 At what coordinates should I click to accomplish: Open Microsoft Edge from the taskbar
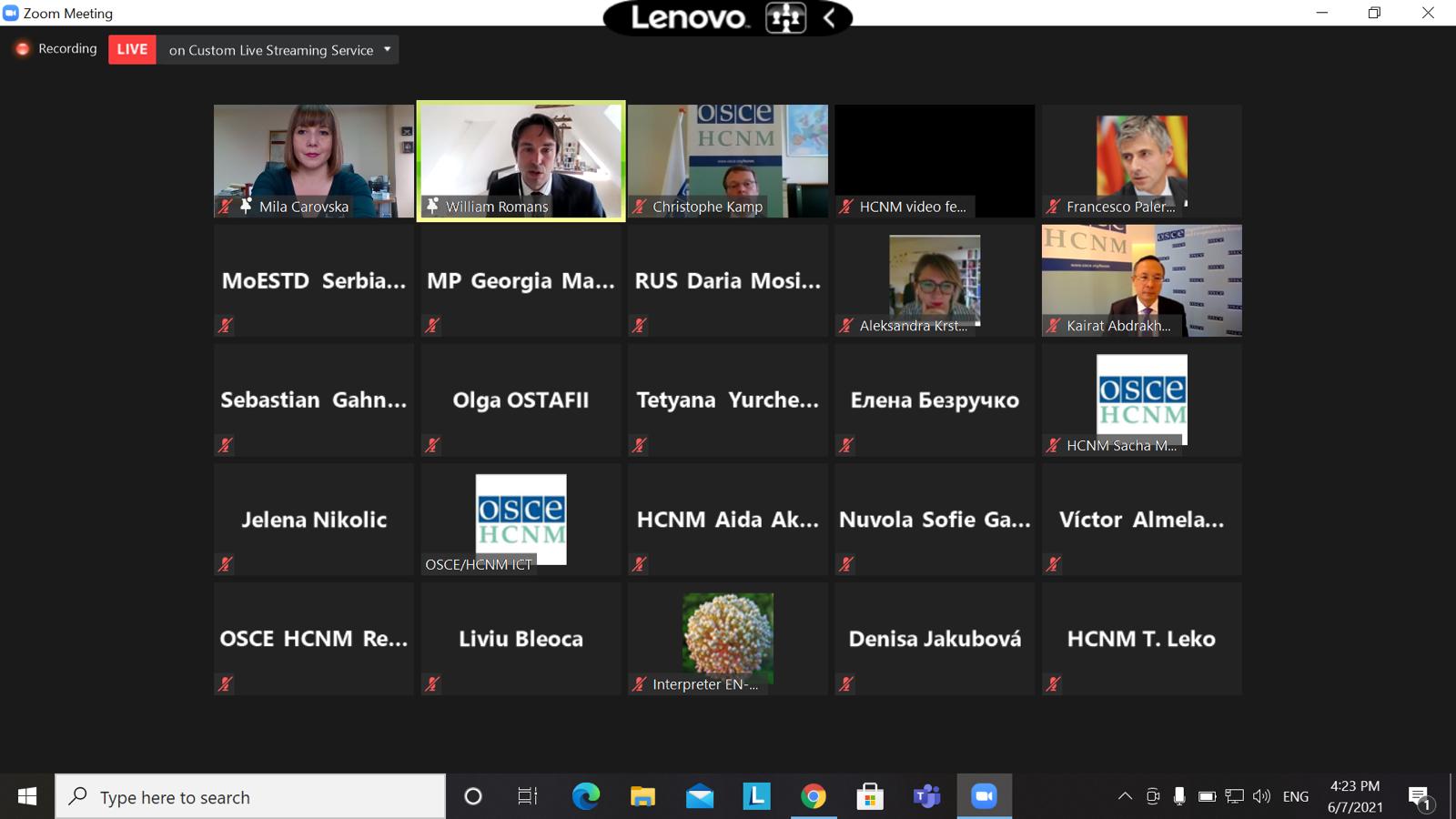coord(585,797)
